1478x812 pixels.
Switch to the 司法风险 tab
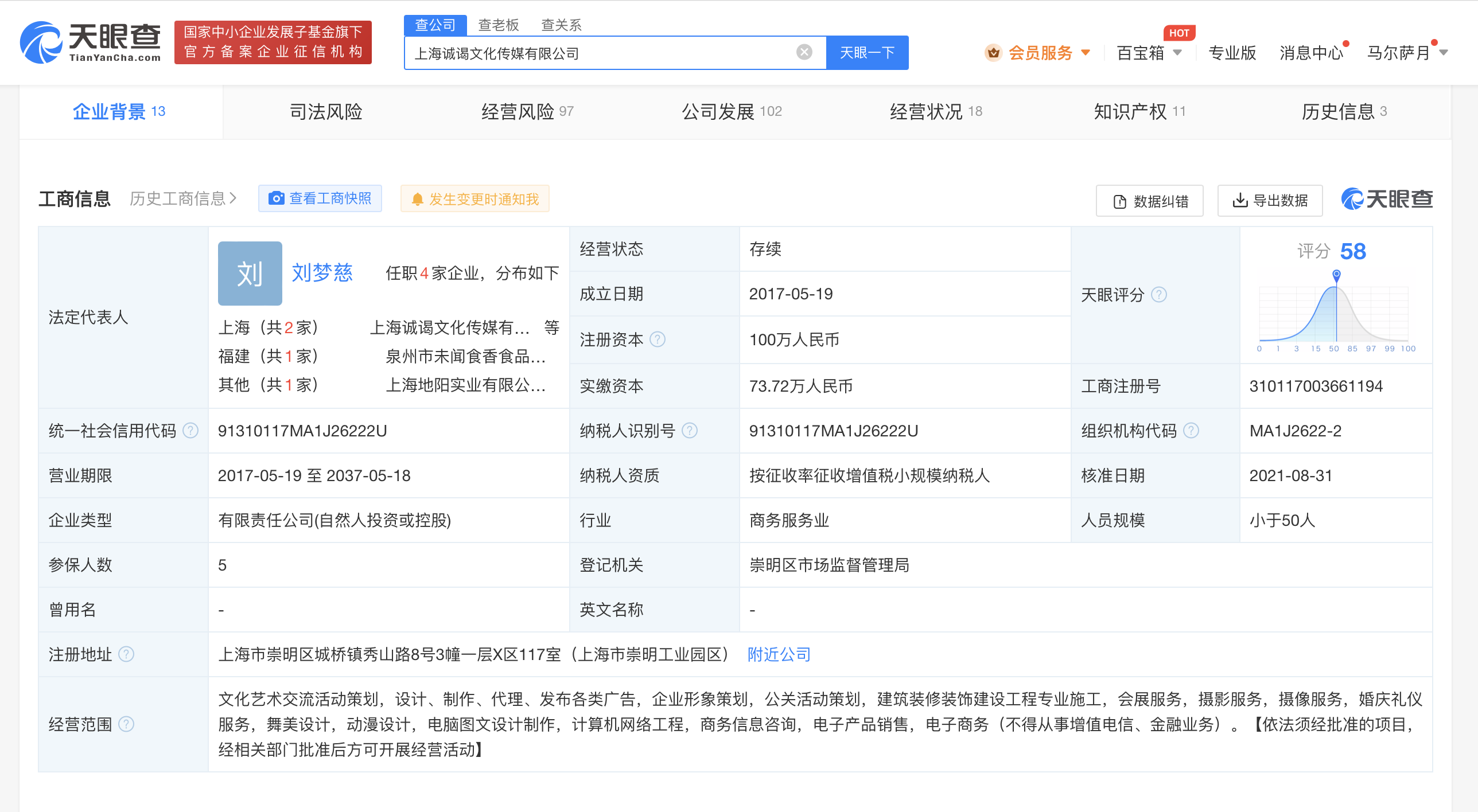326,112
